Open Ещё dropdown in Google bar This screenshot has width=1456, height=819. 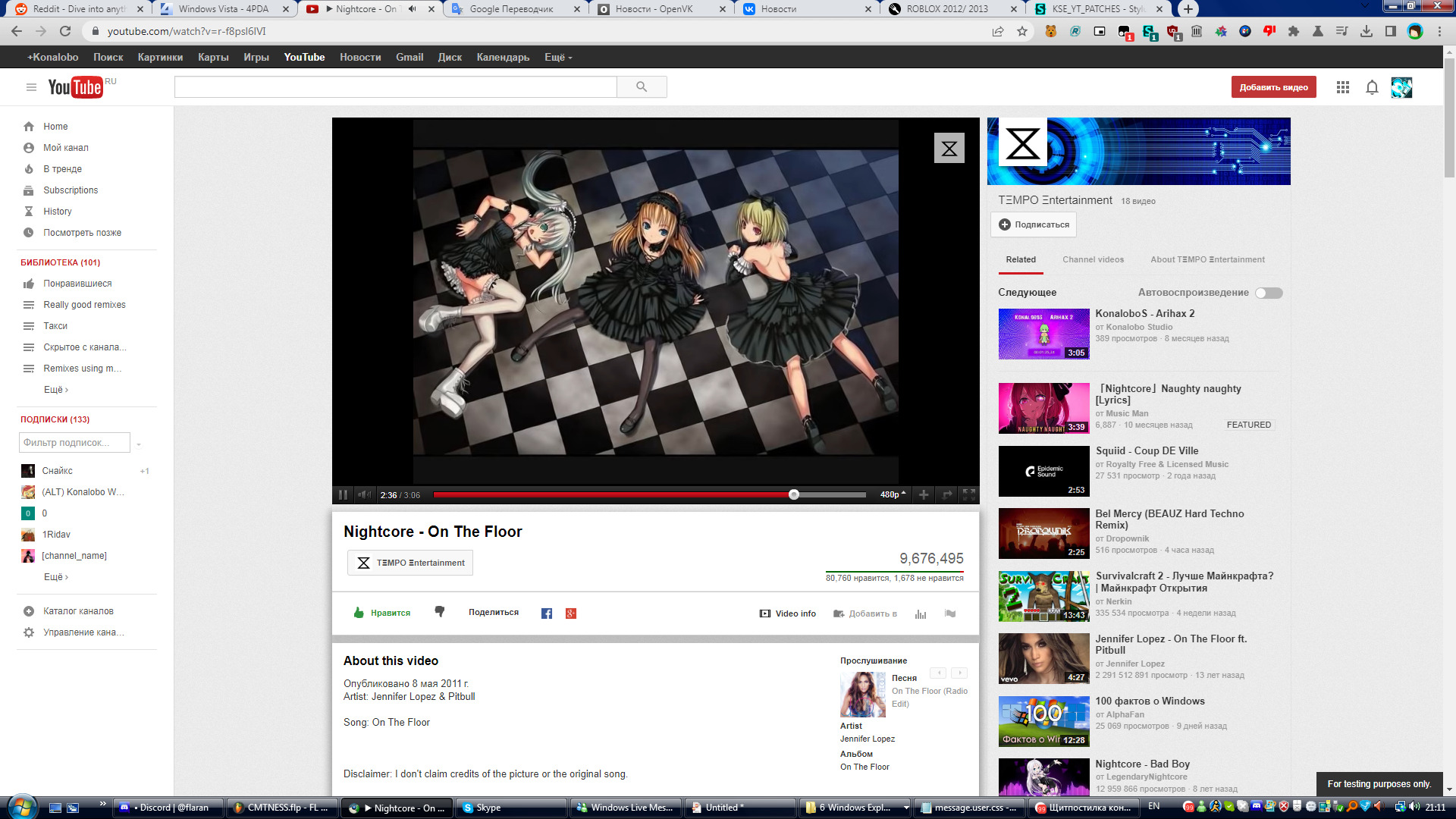(x=558, y=57)
